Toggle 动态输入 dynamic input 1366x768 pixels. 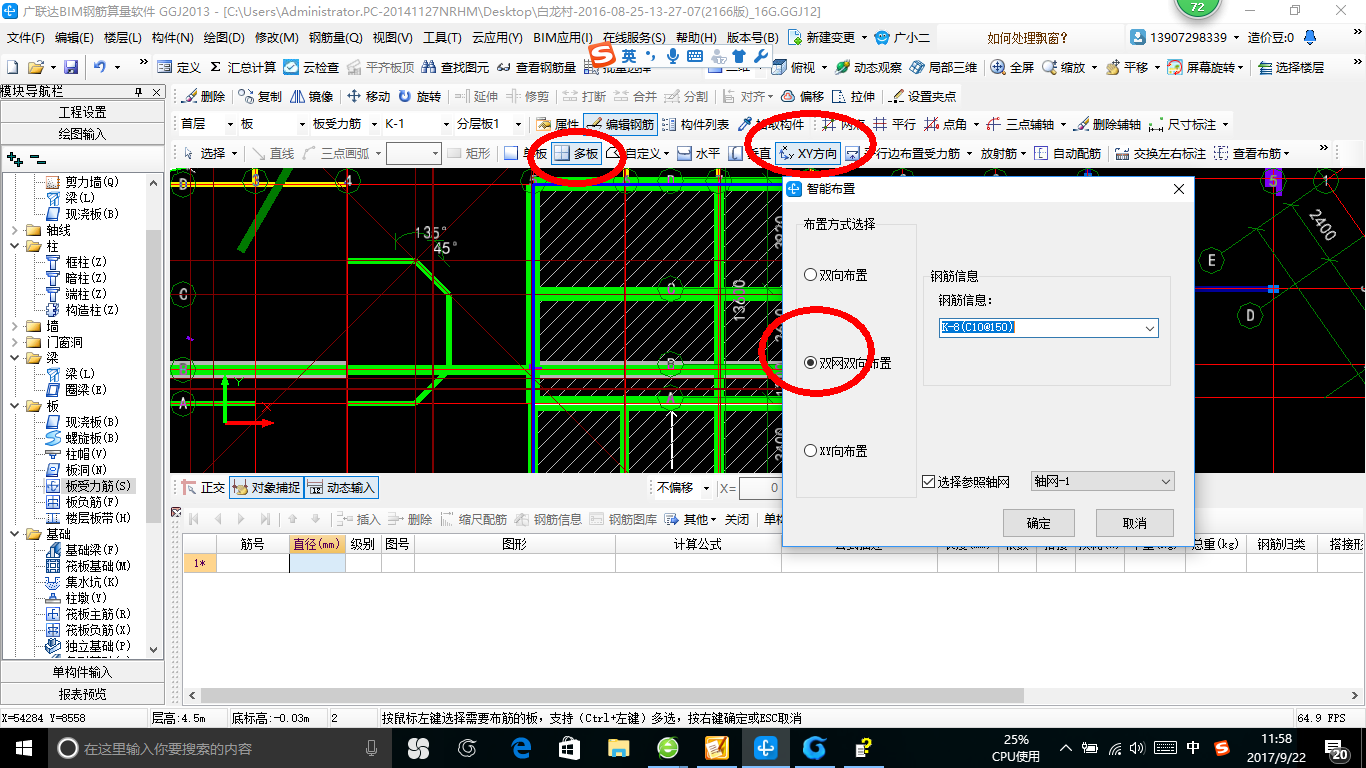(341, 488)
